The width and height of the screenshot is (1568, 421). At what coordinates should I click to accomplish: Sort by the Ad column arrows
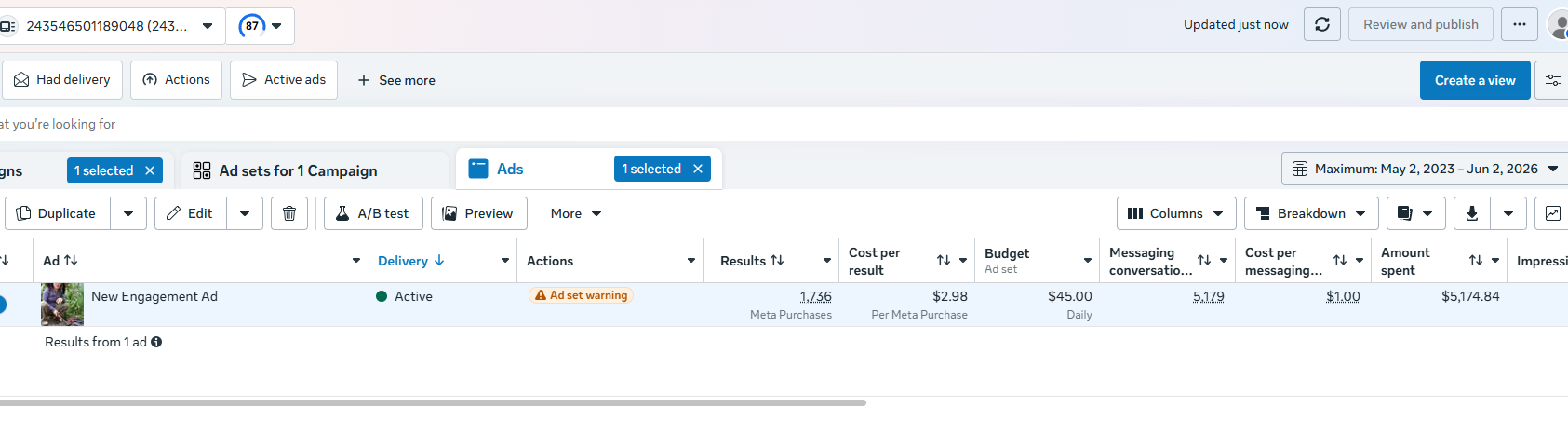(71, 261)
